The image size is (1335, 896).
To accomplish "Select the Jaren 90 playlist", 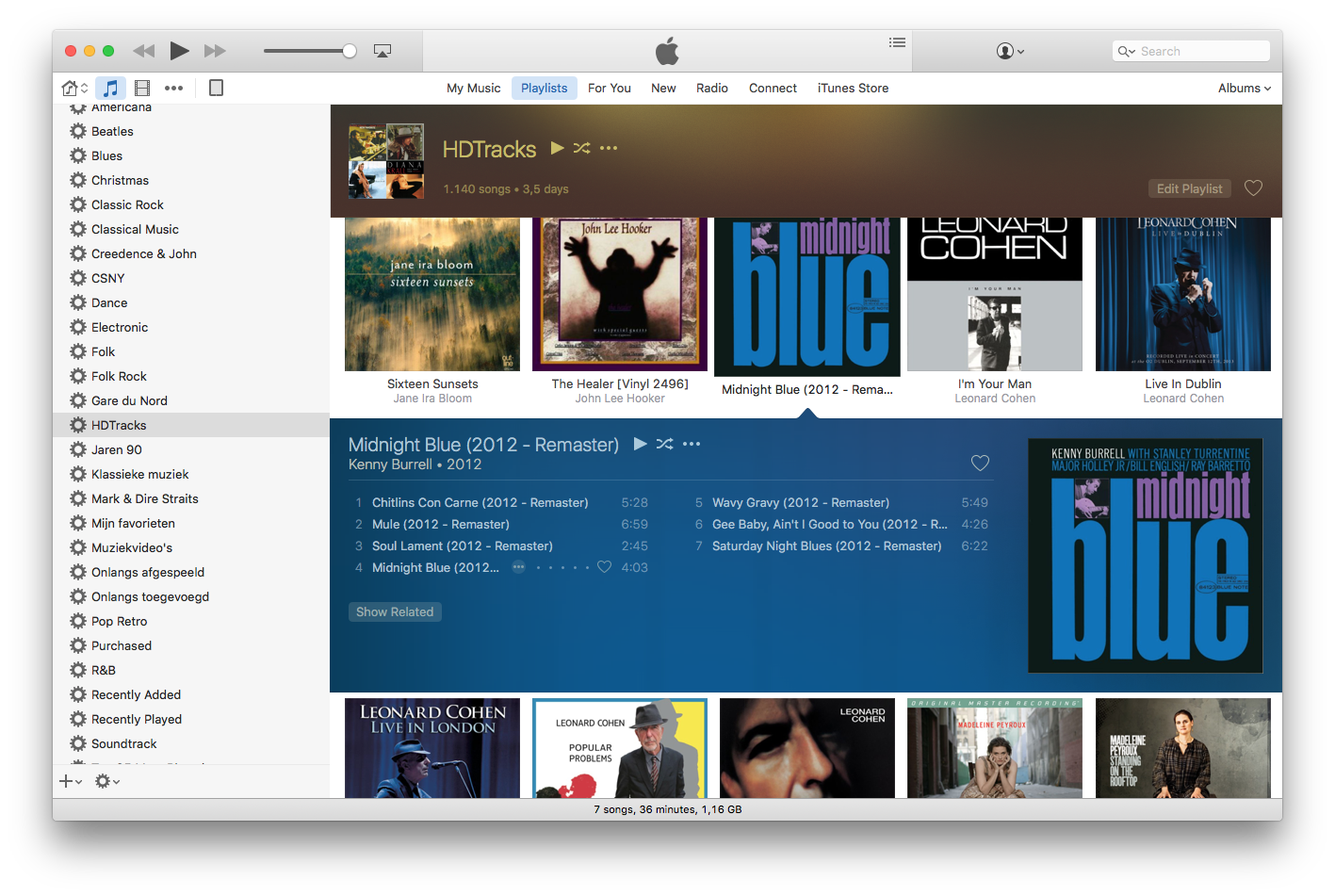I will tap(117, 449).
